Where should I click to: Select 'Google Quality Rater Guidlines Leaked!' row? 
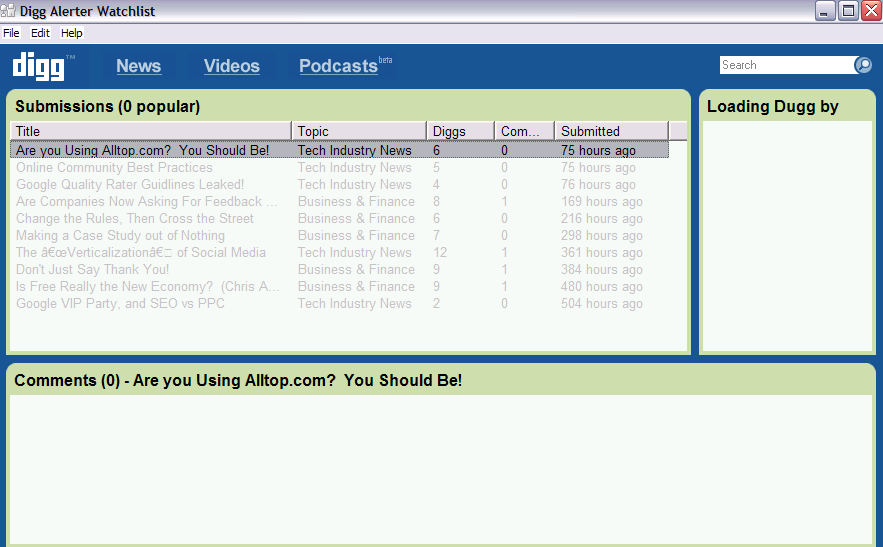click(340, 184)
